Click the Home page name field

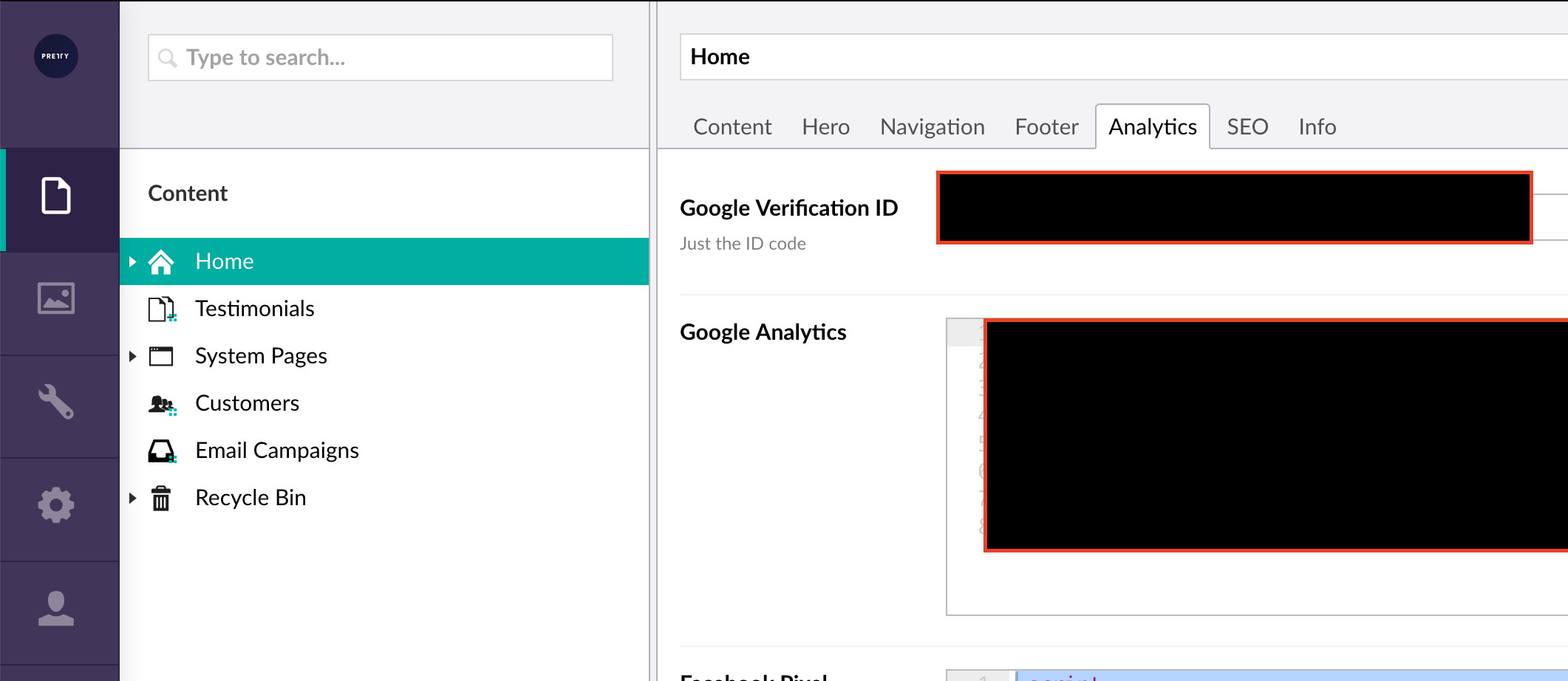[1124, 57]
